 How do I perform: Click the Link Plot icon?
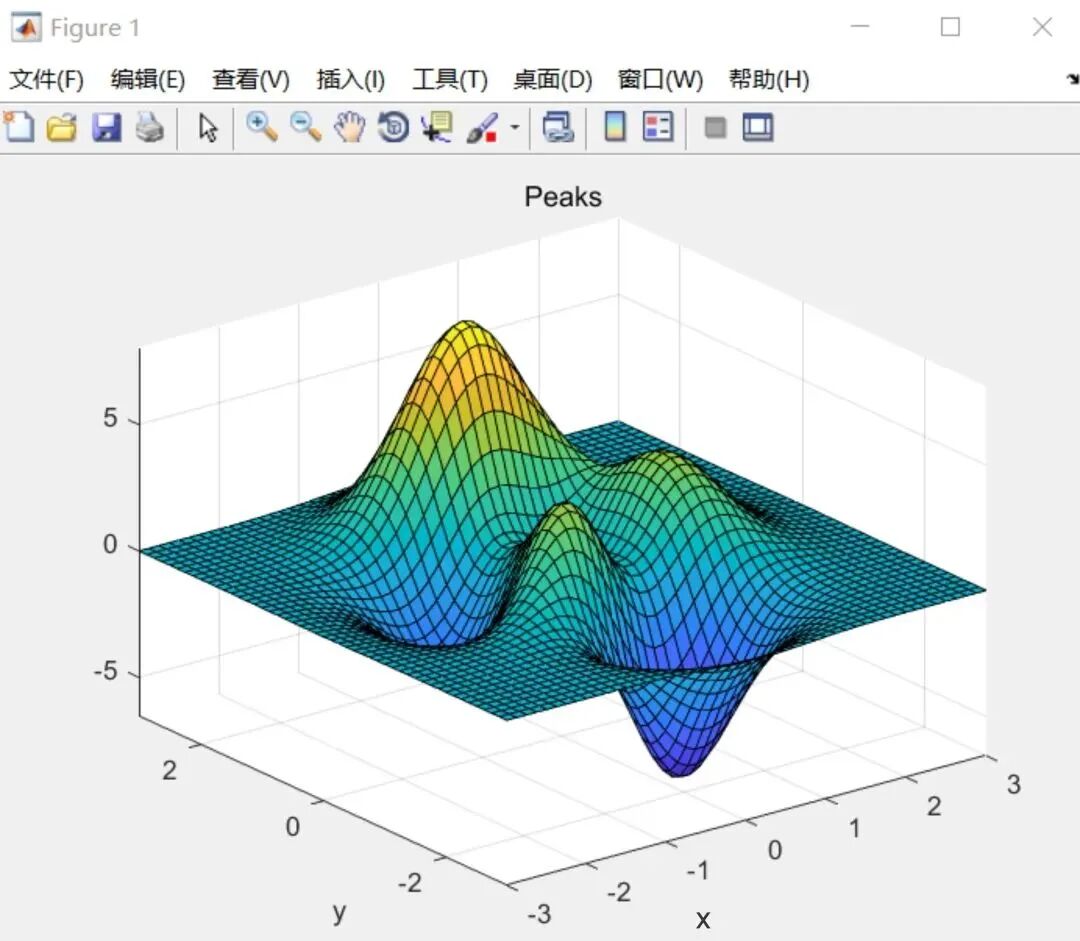(558, 127)
